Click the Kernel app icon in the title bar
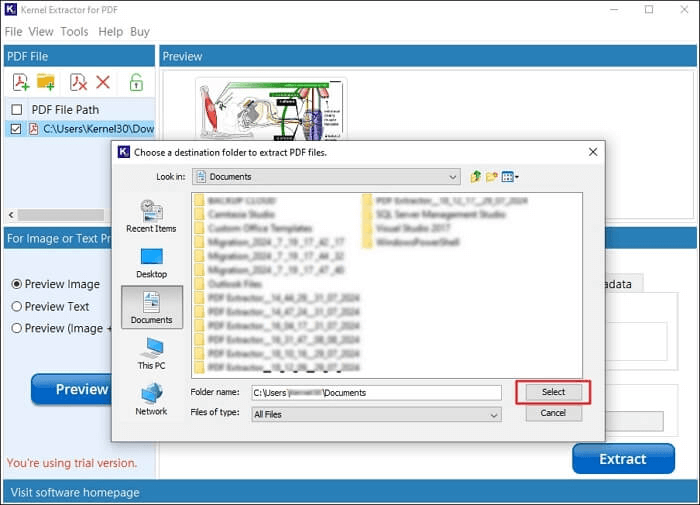Viewport: 700px width, 505px height. coord(11,9)
